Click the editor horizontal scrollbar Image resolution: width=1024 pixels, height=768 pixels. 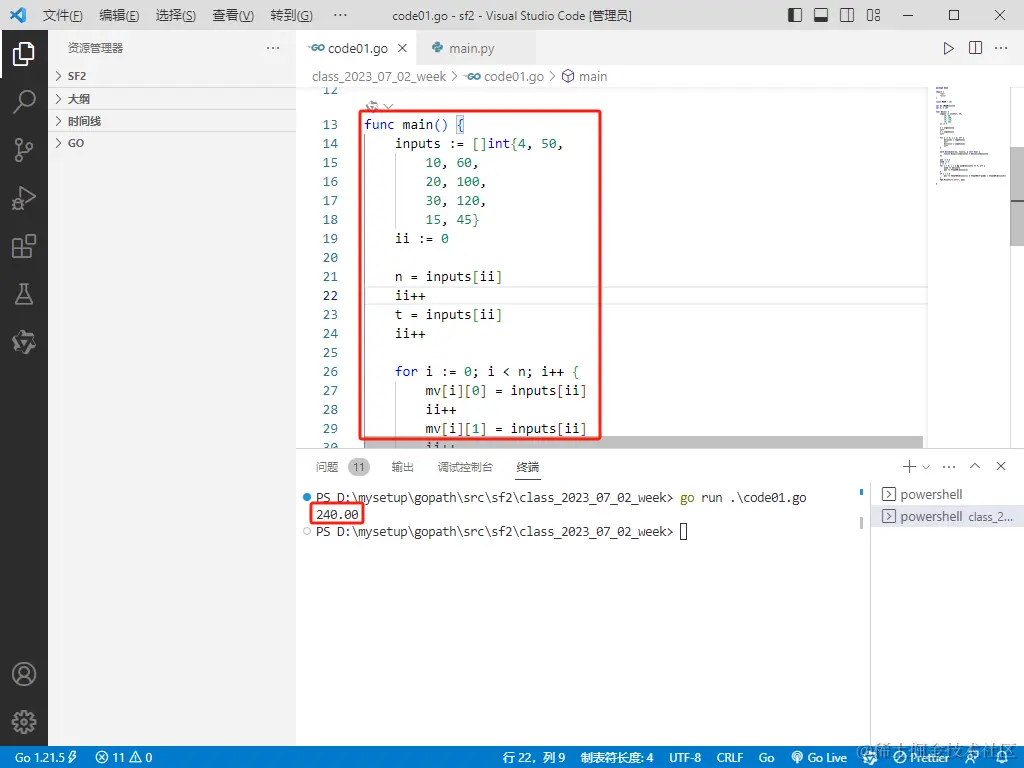pyautogui.click(x=643, y=442)
